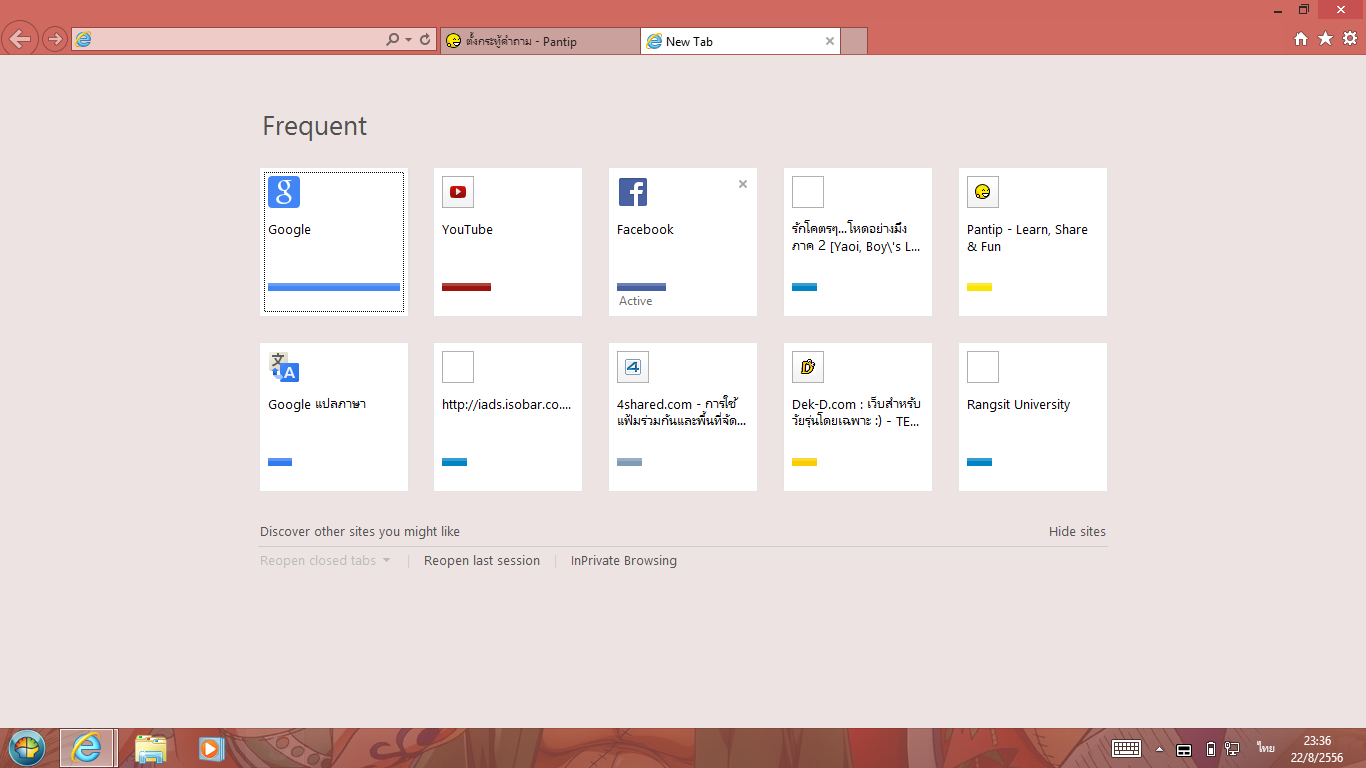Open the Facebook tile
This screenshot has width=1366, height=768.
coord(683,242)
